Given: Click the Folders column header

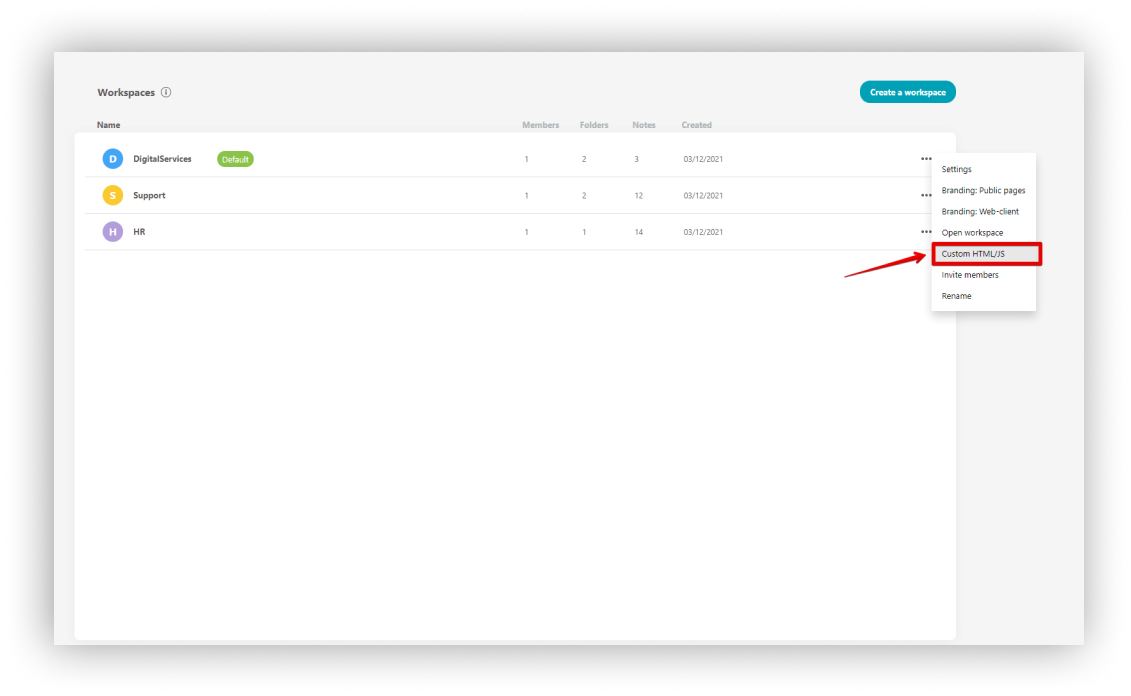Looking at the screenshot, I should pos(594,125).
